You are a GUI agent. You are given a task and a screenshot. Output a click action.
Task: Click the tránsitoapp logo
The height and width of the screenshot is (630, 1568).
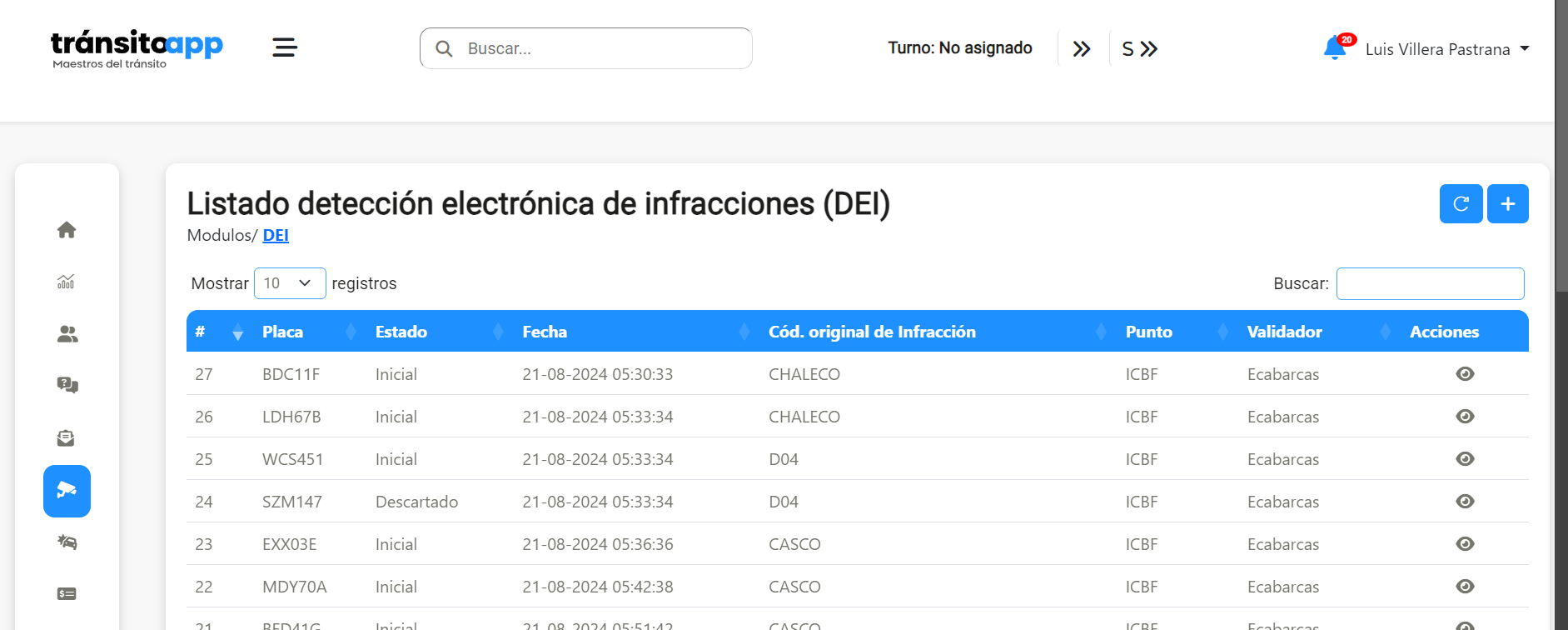click(x=137, y=49)
